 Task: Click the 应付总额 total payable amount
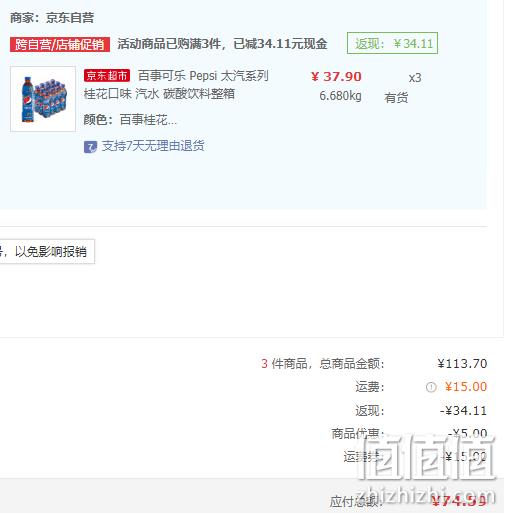[459, 500]
